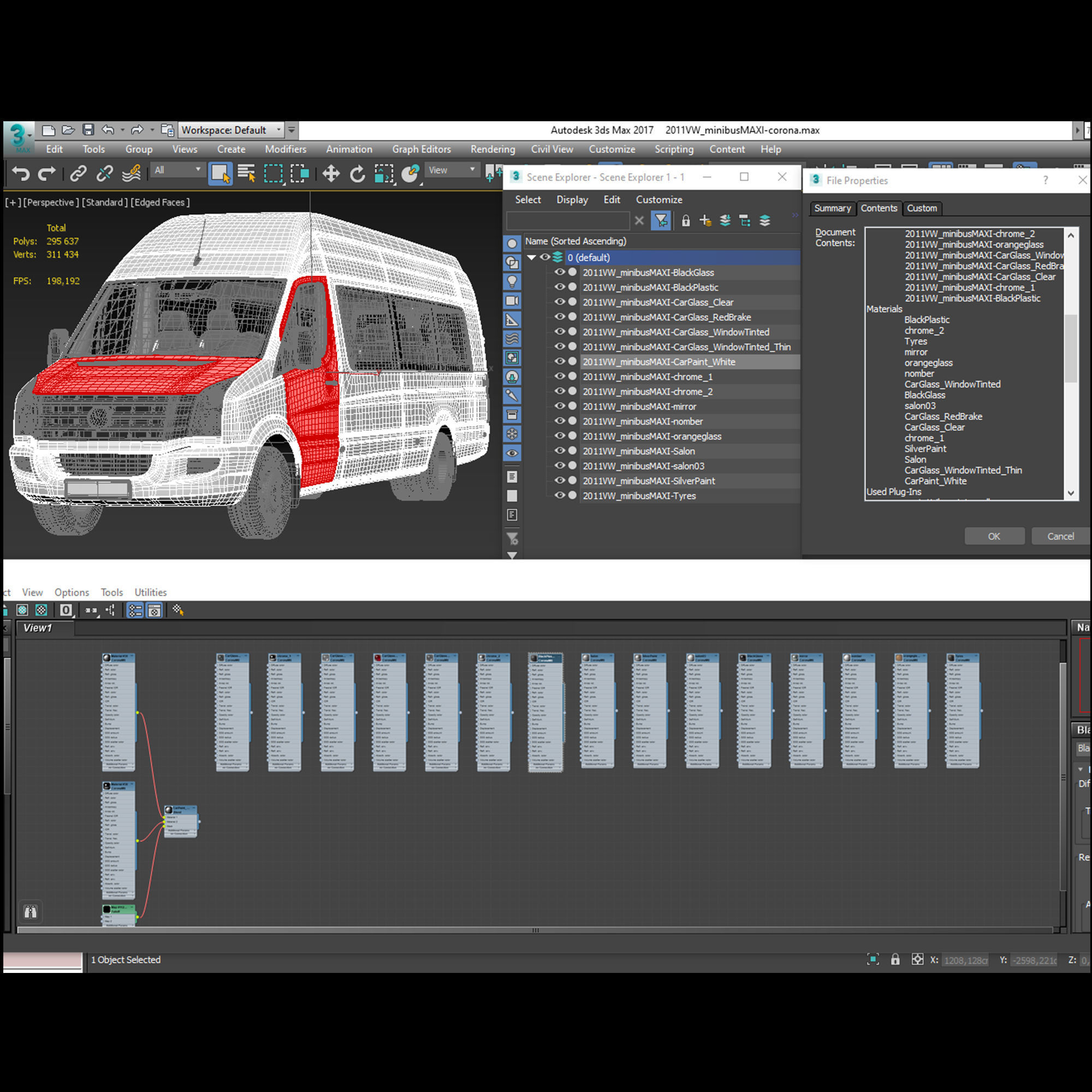Click the Create New Layer icon in Scene Explorer
Screen dimensions: 1092x1092
(x=705, y=221)
